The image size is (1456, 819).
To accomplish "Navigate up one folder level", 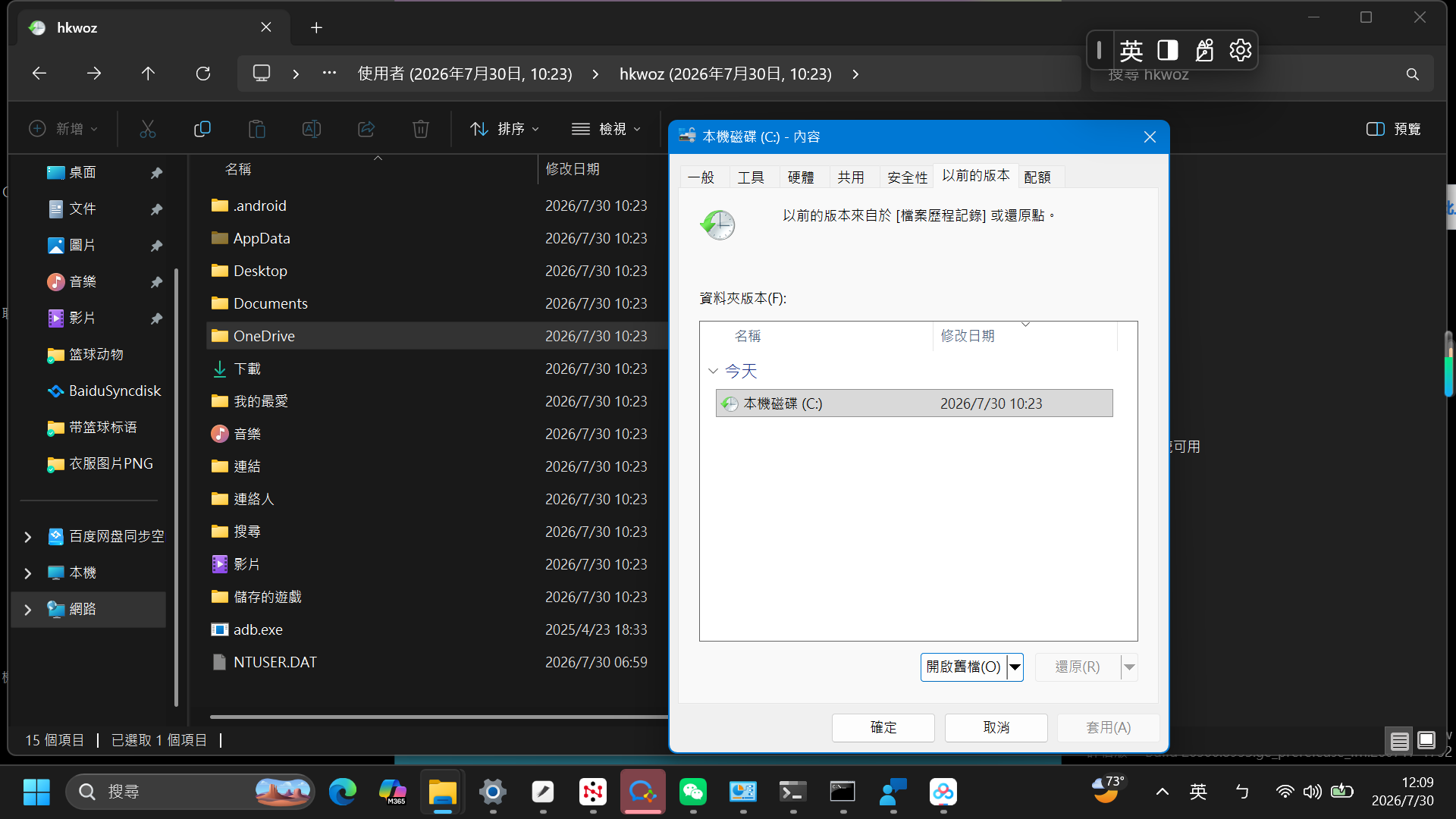I will [x=148, y=74].
